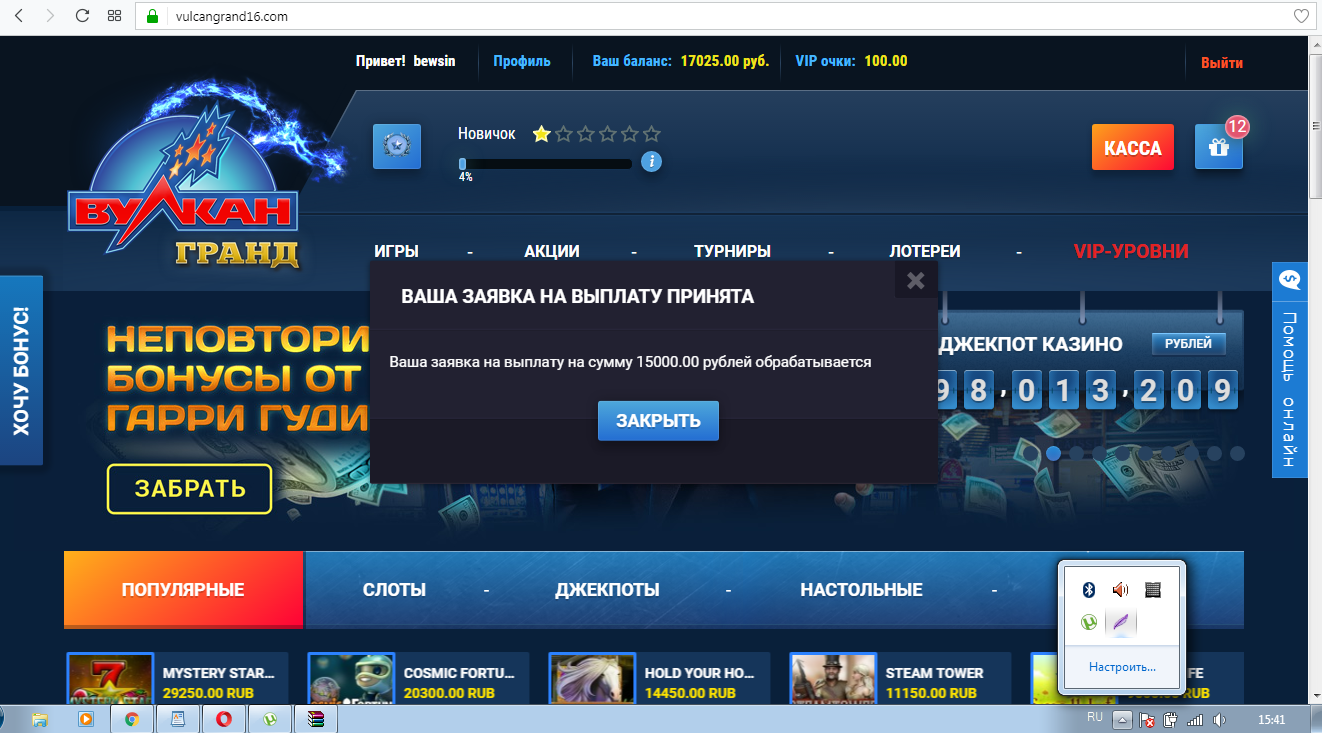The width and height of the screenshot is (1322, 733).
Task: Switch to the ДЖЕКПОТЫ tab
Action: [607, 590]
